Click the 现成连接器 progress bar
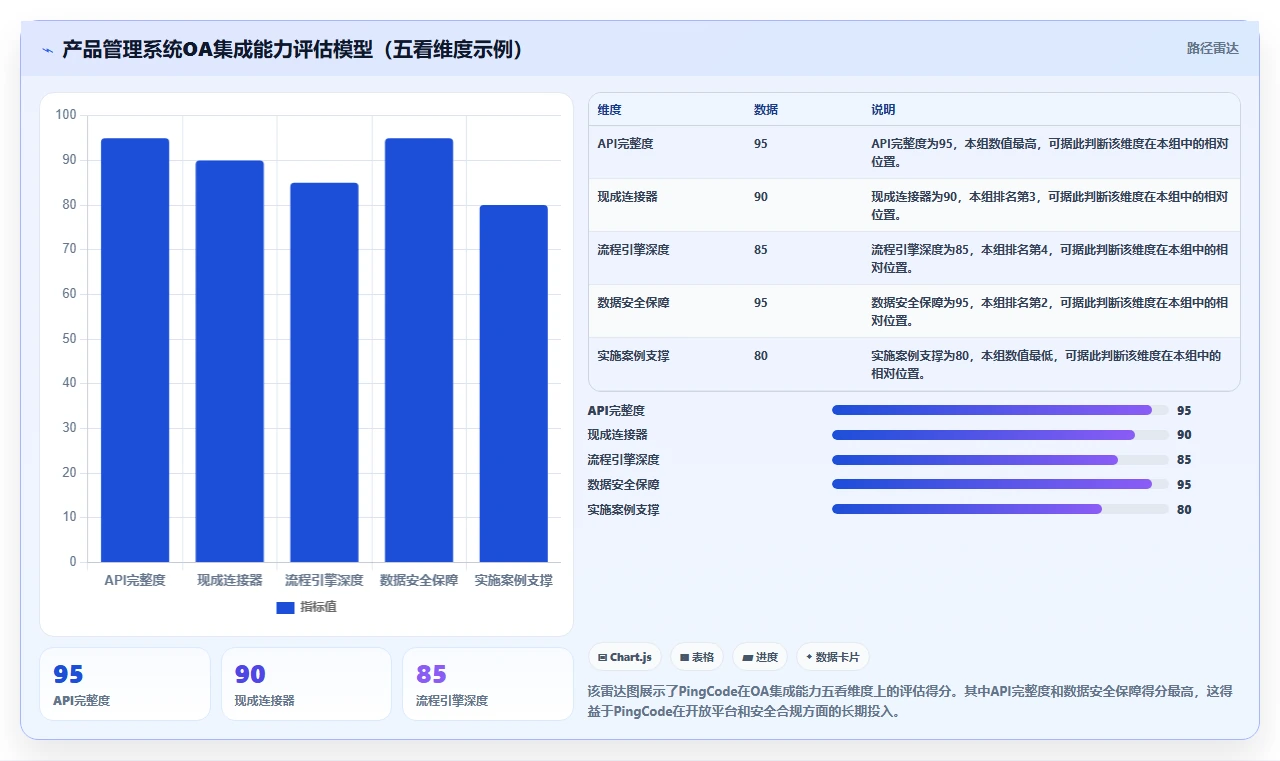Image resolution: width=1280 pixels, height=761 pixels. (x=1000, y=435)
